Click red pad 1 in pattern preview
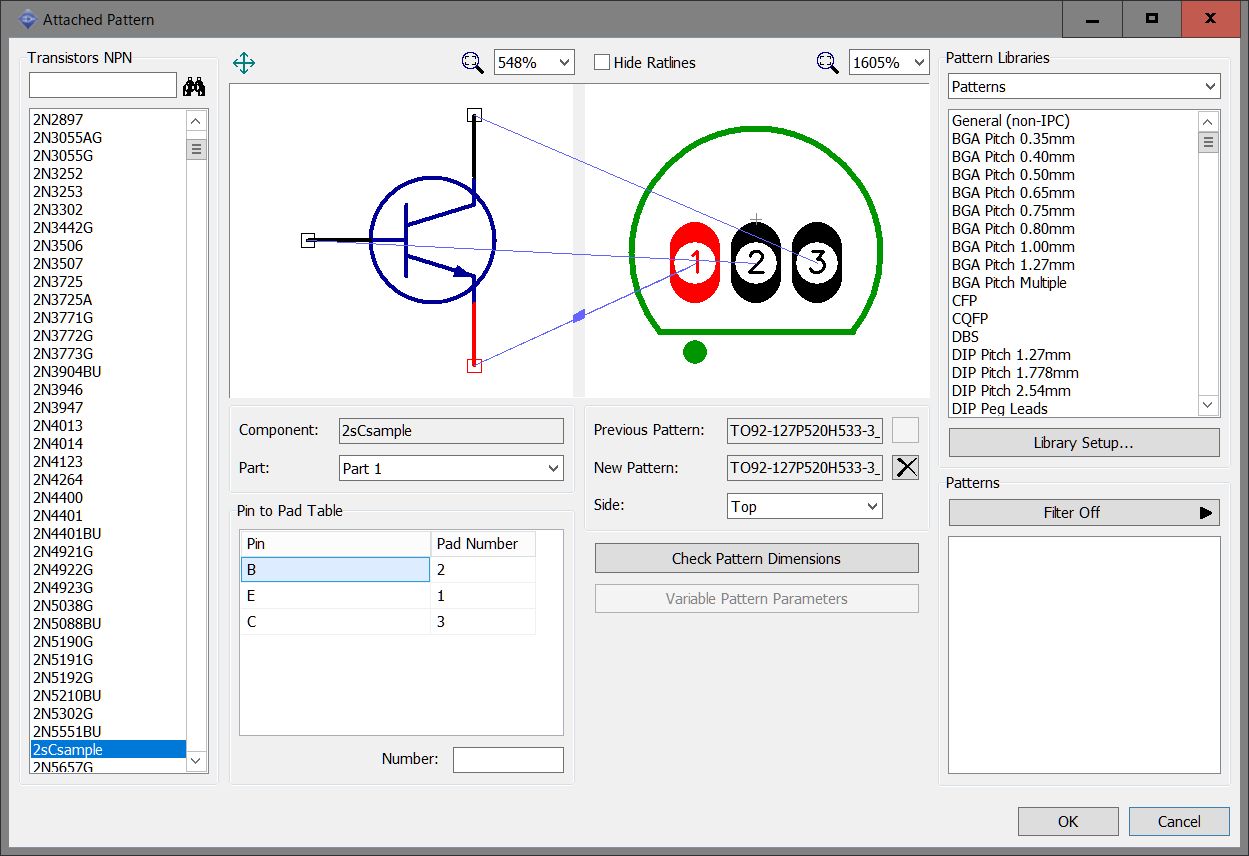Image resolution: width=1249 pixels, height=856 pixels. coord(694,263)
